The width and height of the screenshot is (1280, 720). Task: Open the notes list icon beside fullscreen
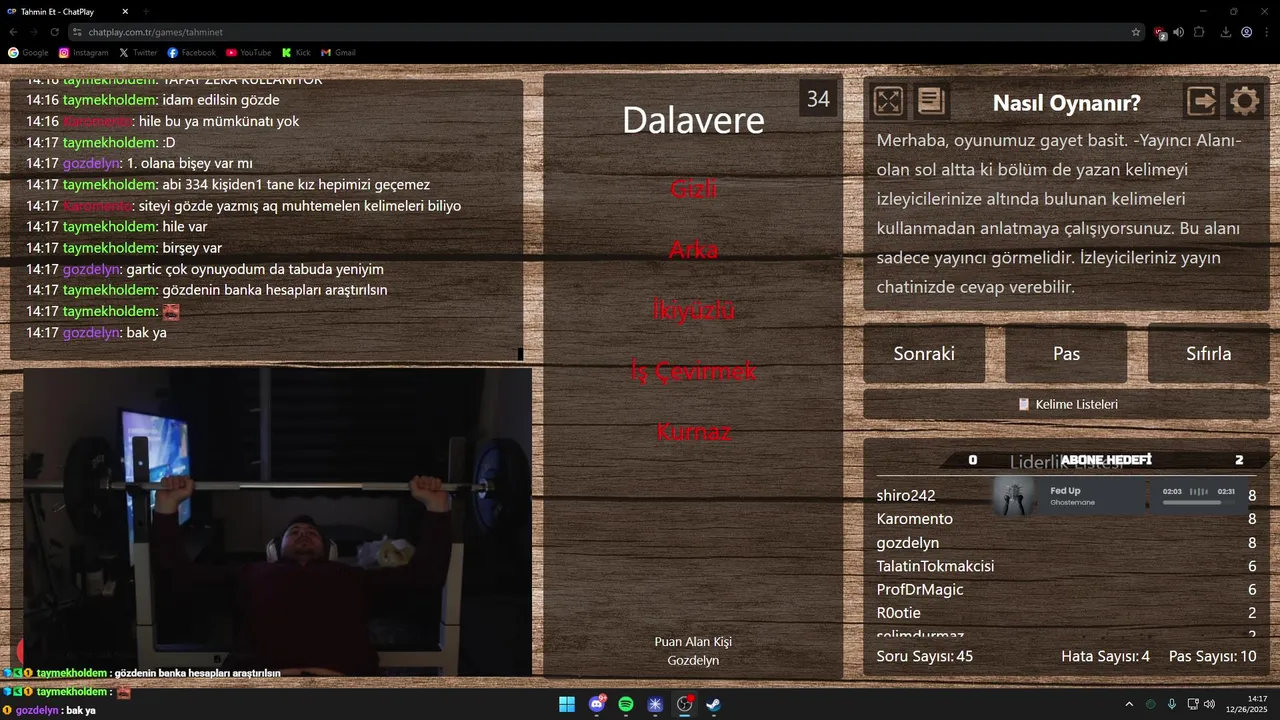[931, 101]
